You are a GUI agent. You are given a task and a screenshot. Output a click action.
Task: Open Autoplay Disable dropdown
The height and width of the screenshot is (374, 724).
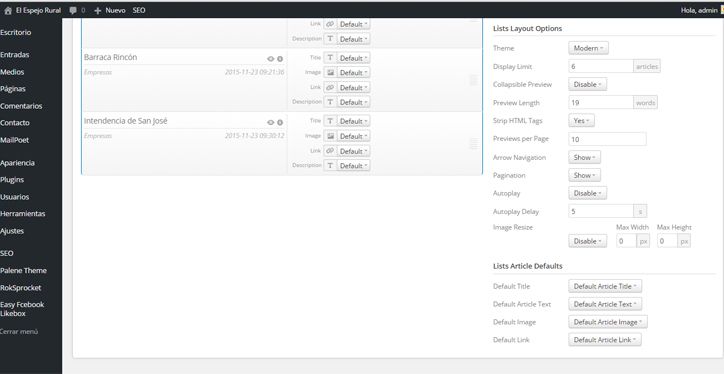[587, 193]
